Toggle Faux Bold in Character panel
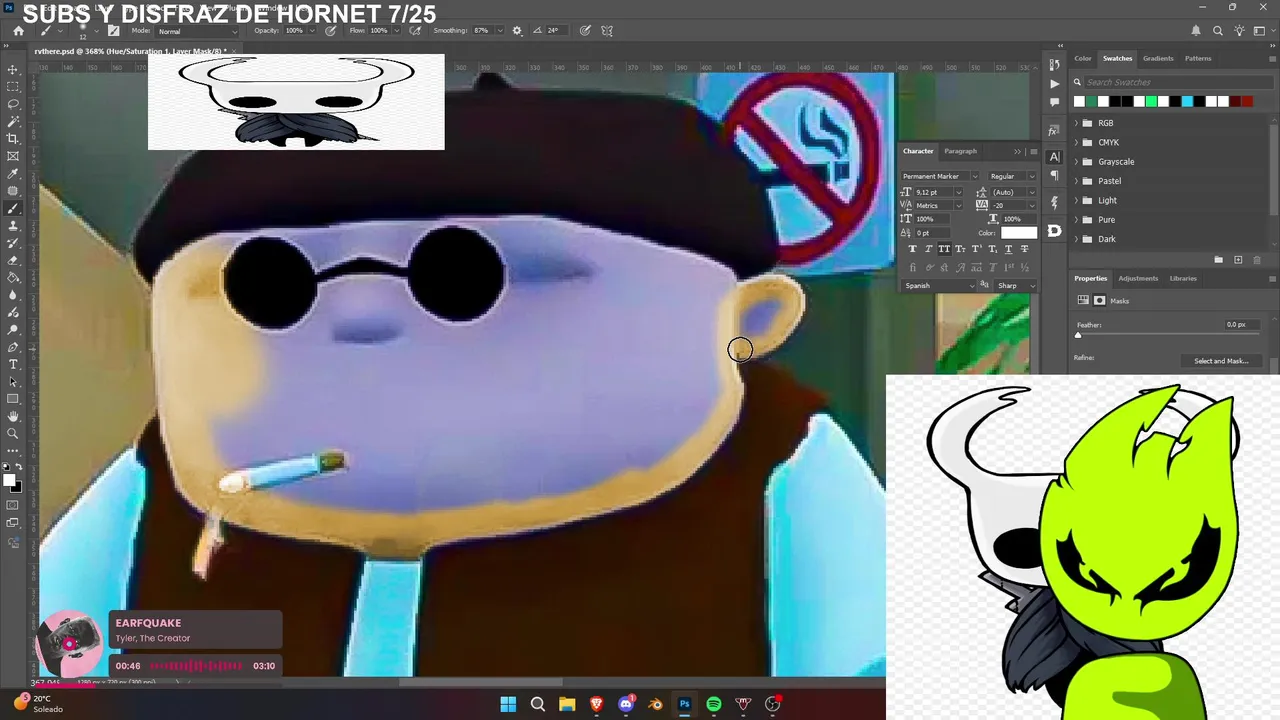Viewport: 1280px width, 720px height. (x=912, y=249)
